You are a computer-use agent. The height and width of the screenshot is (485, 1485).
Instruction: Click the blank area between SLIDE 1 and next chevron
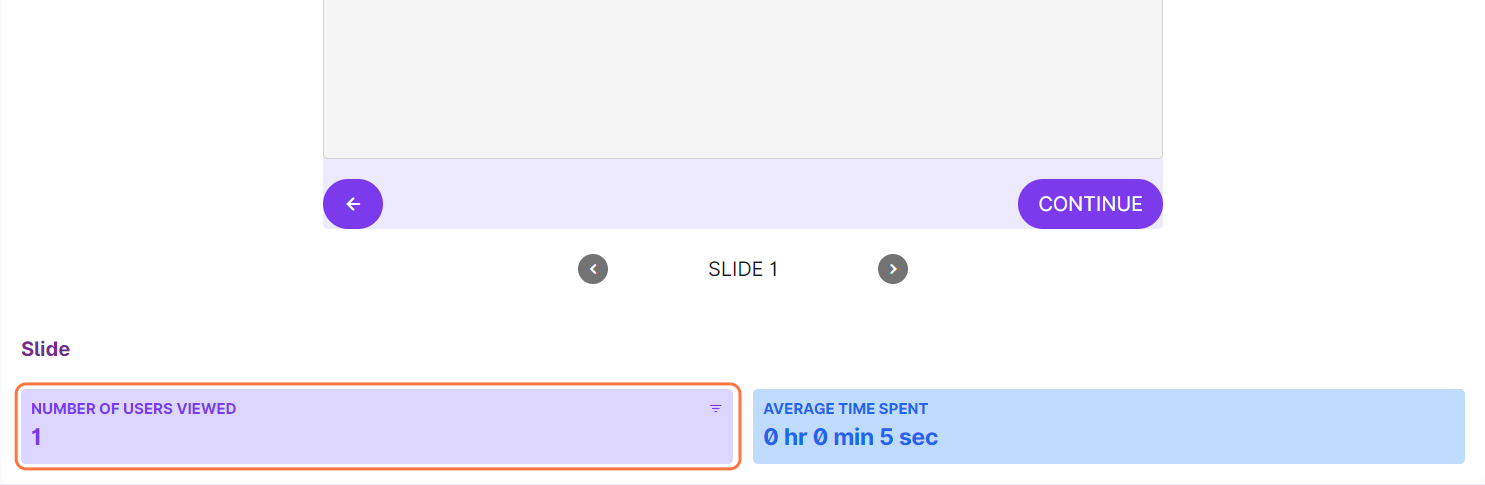[828, 269]
